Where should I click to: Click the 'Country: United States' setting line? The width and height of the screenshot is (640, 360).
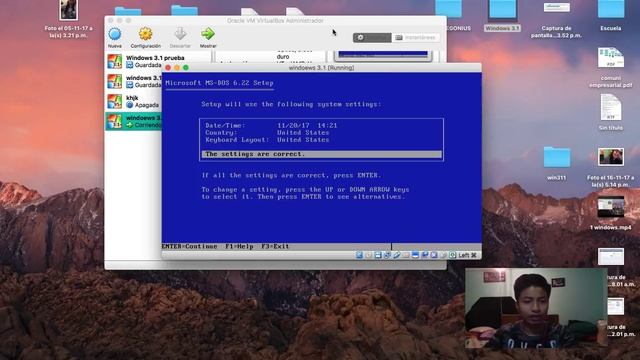click(x=267, y=133)
